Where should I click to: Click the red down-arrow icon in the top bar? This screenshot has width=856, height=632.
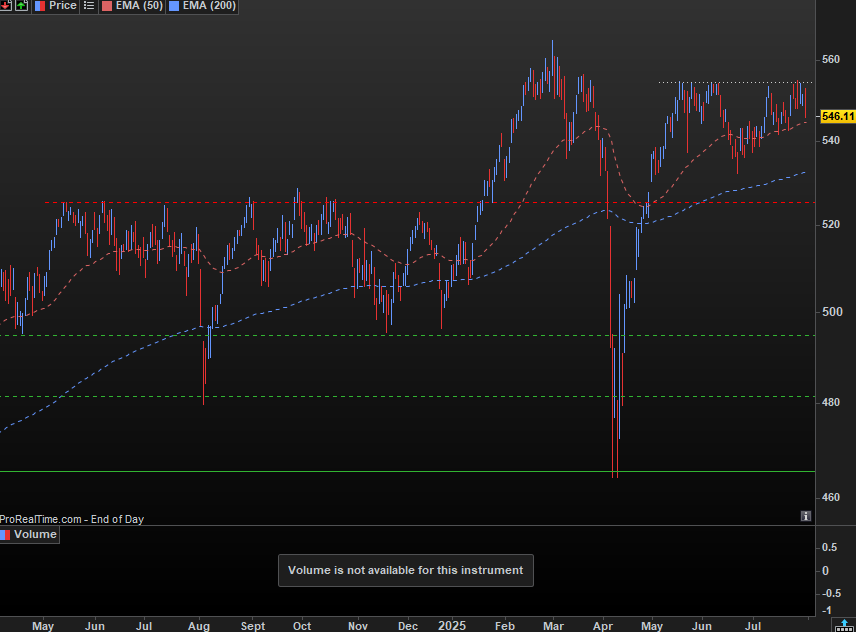[5, 5]
